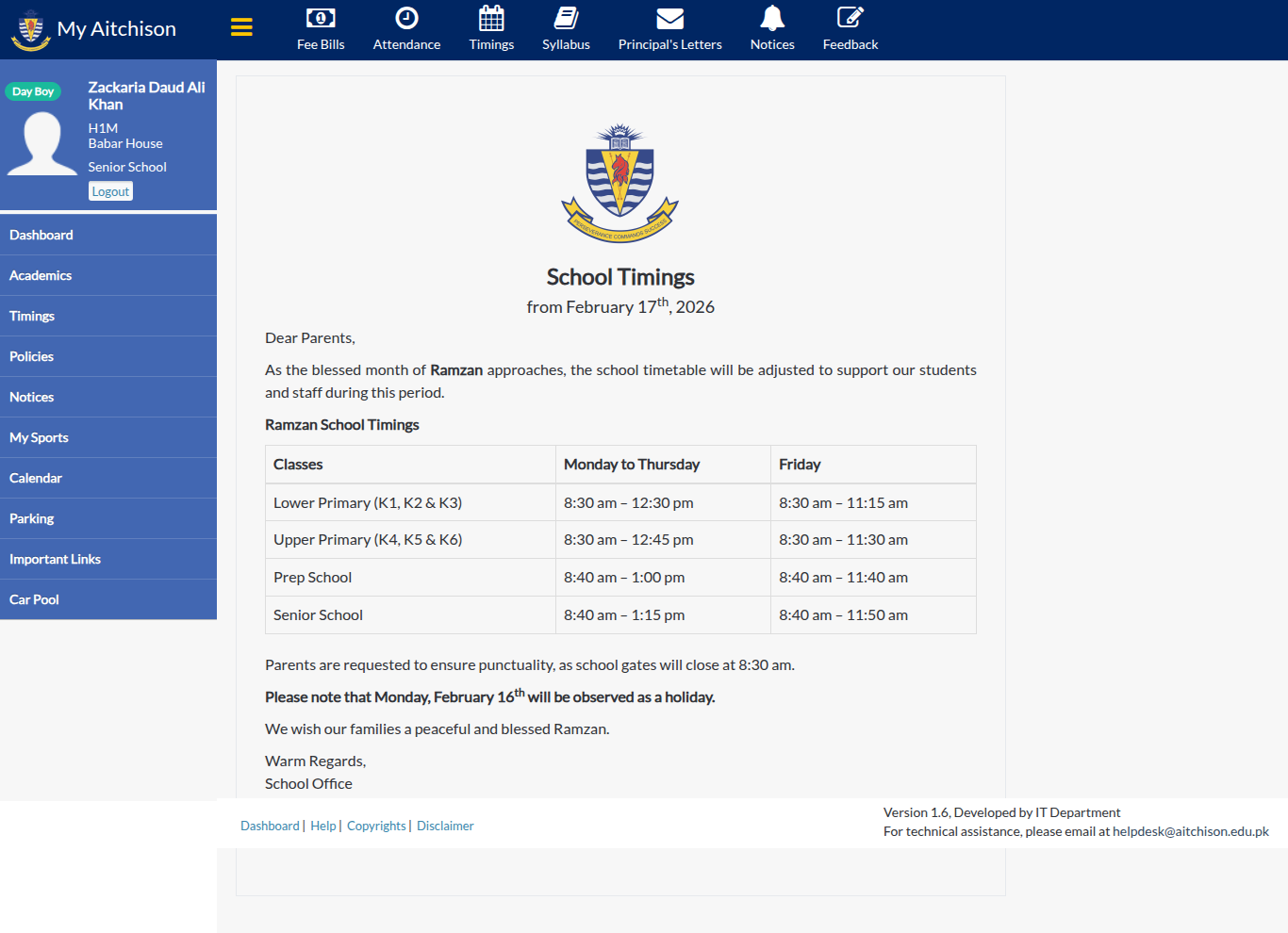
Task: Open Policies in sidebar
Action: [108, 356]
